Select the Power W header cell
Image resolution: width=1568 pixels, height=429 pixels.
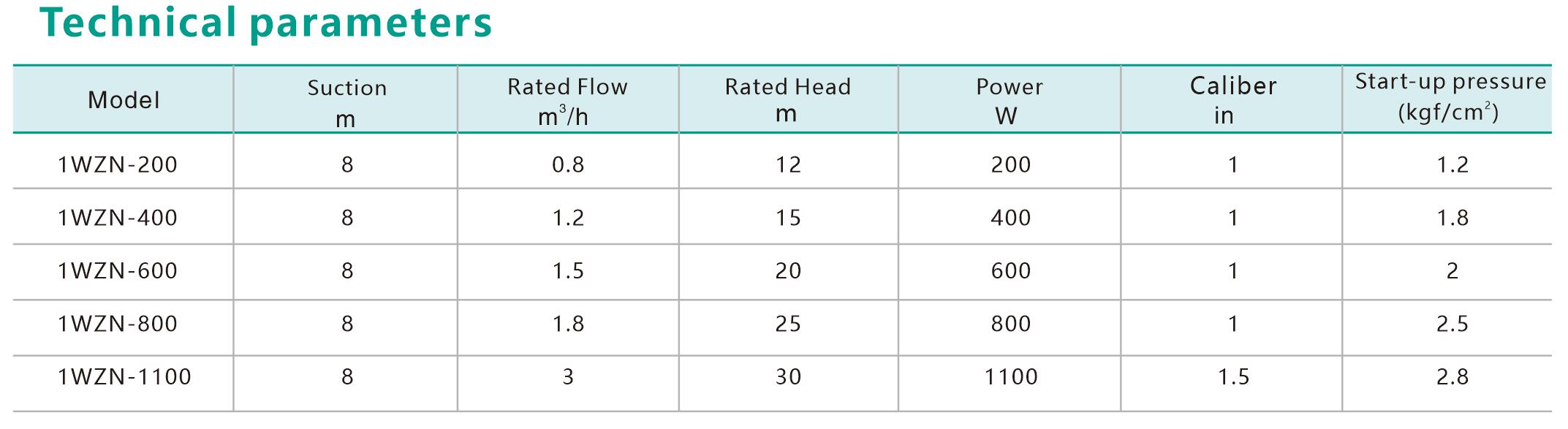pyautogui.click(x=1009, y=100)
